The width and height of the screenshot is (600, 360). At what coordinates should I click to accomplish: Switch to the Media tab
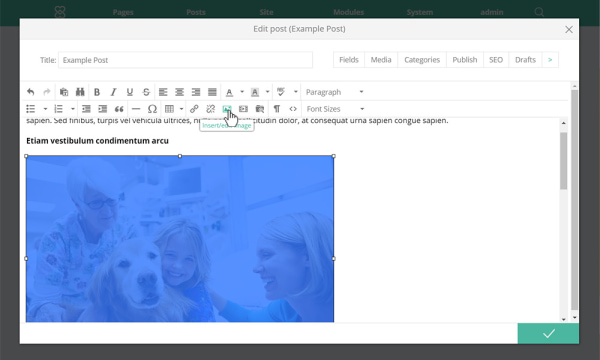click(381, 60)
